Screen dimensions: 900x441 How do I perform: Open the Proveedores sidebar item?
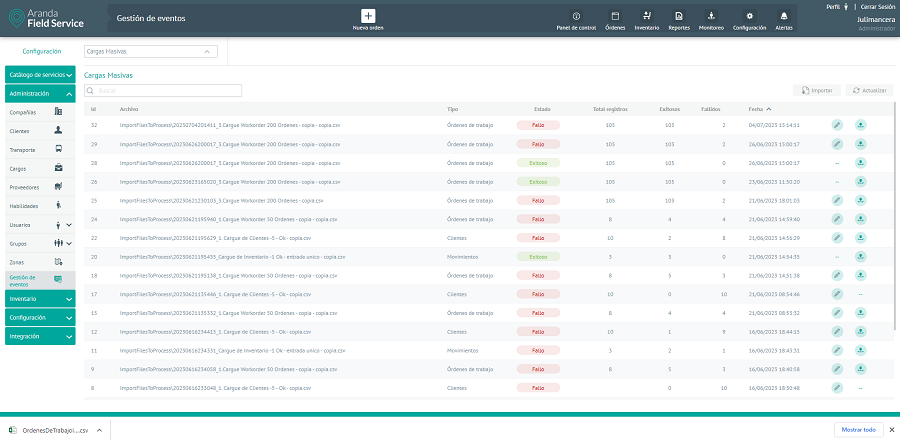(x=40, y=187)
